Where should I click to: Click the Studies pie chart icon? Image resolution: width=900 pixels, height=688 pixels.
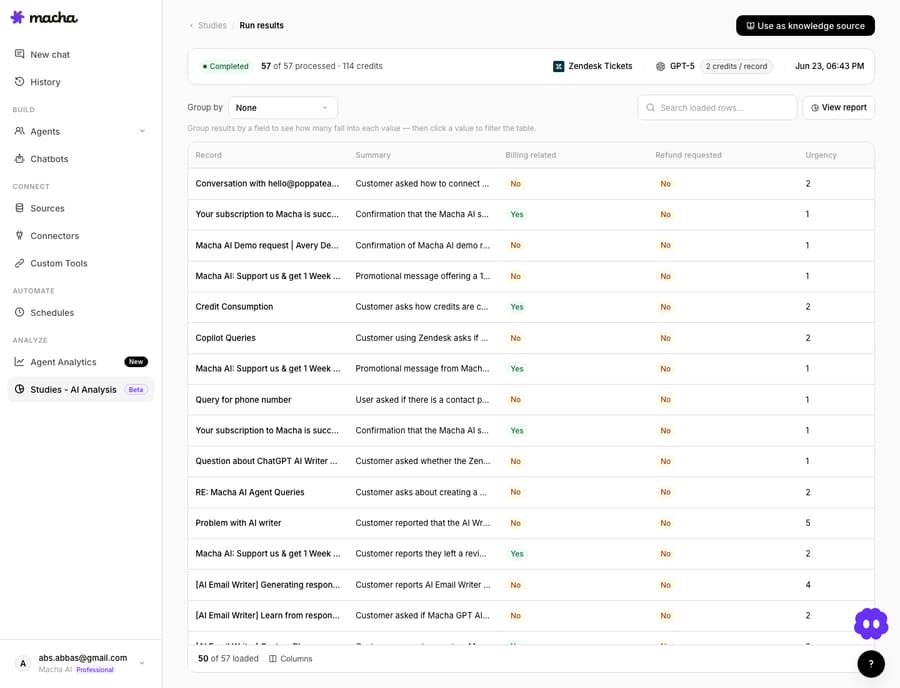[x=20, y=389]
